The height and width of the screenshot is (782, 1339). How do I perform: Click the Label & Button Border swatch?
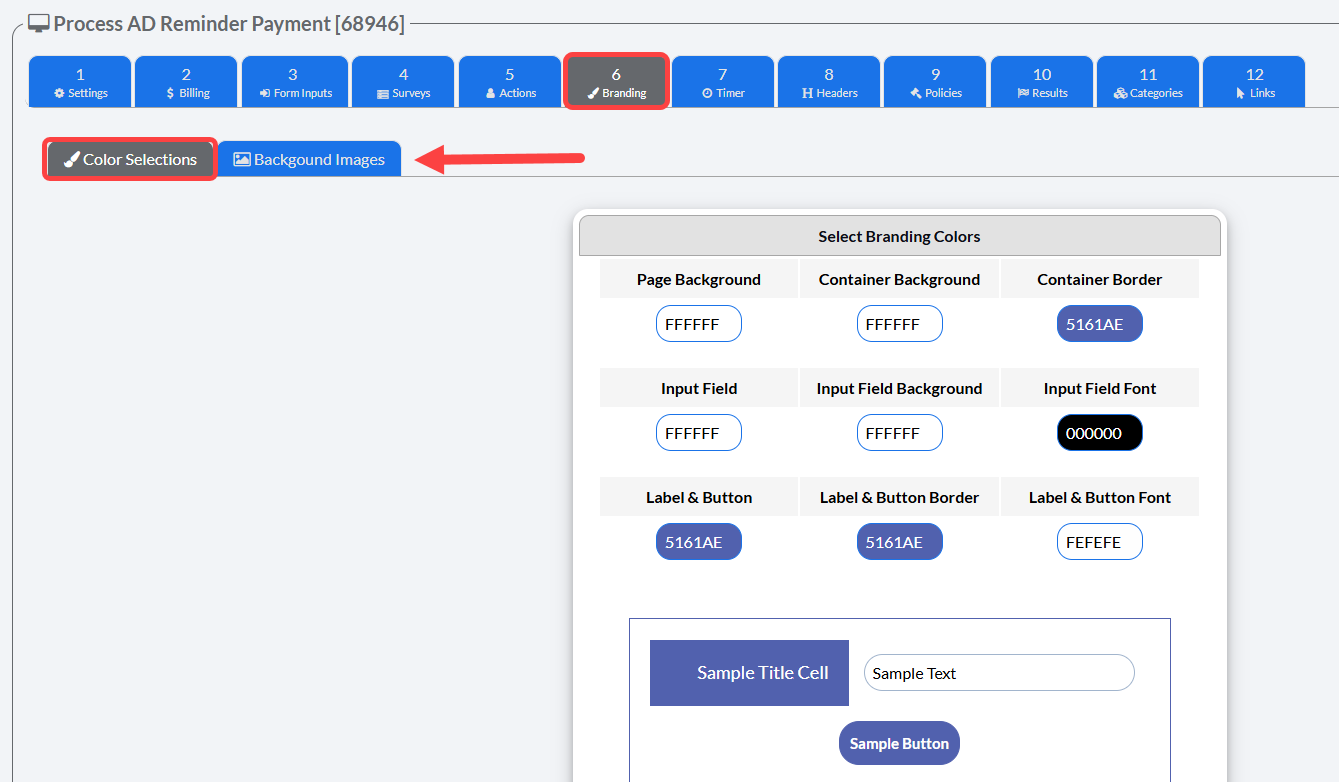[900, 542]
